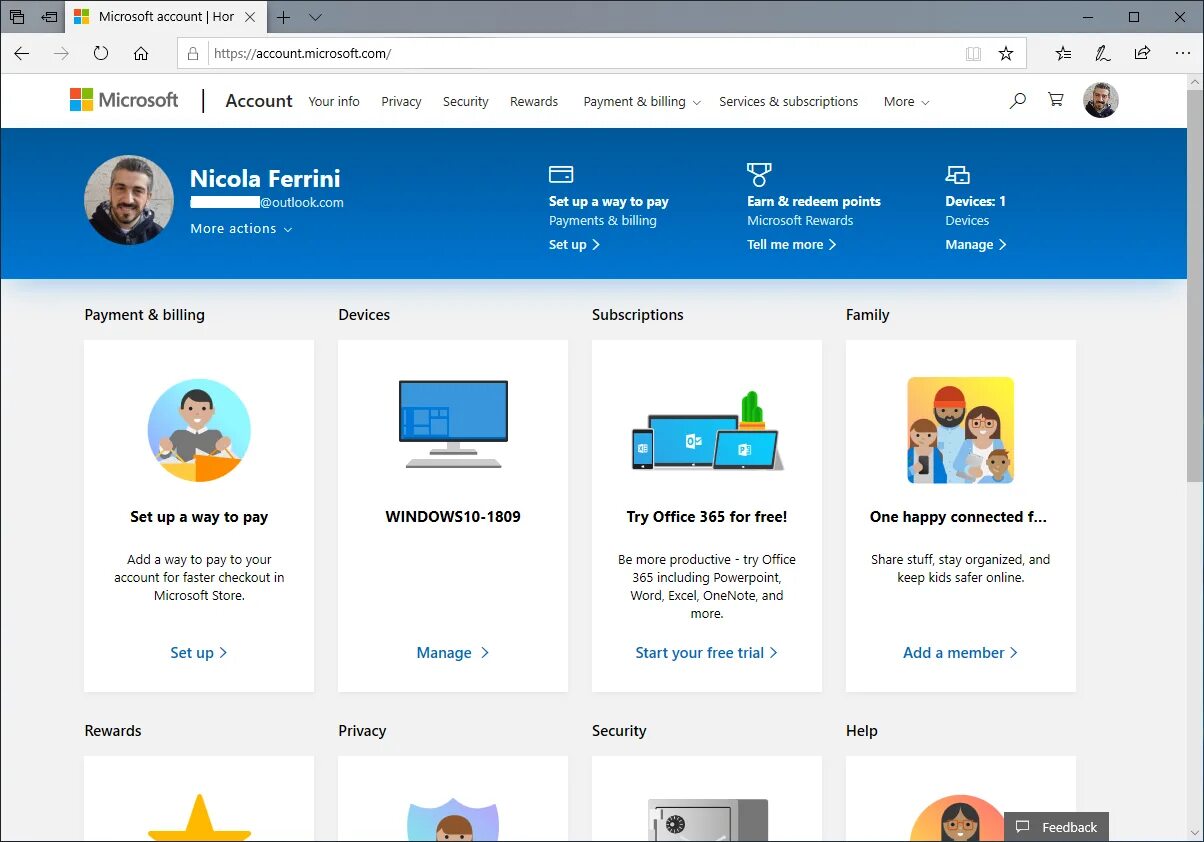The width and height of the screenshot is (1204, 842).
Task: Open the Edge Settings and more menu
Action: pyautogui.click(x=1181, y=54)
